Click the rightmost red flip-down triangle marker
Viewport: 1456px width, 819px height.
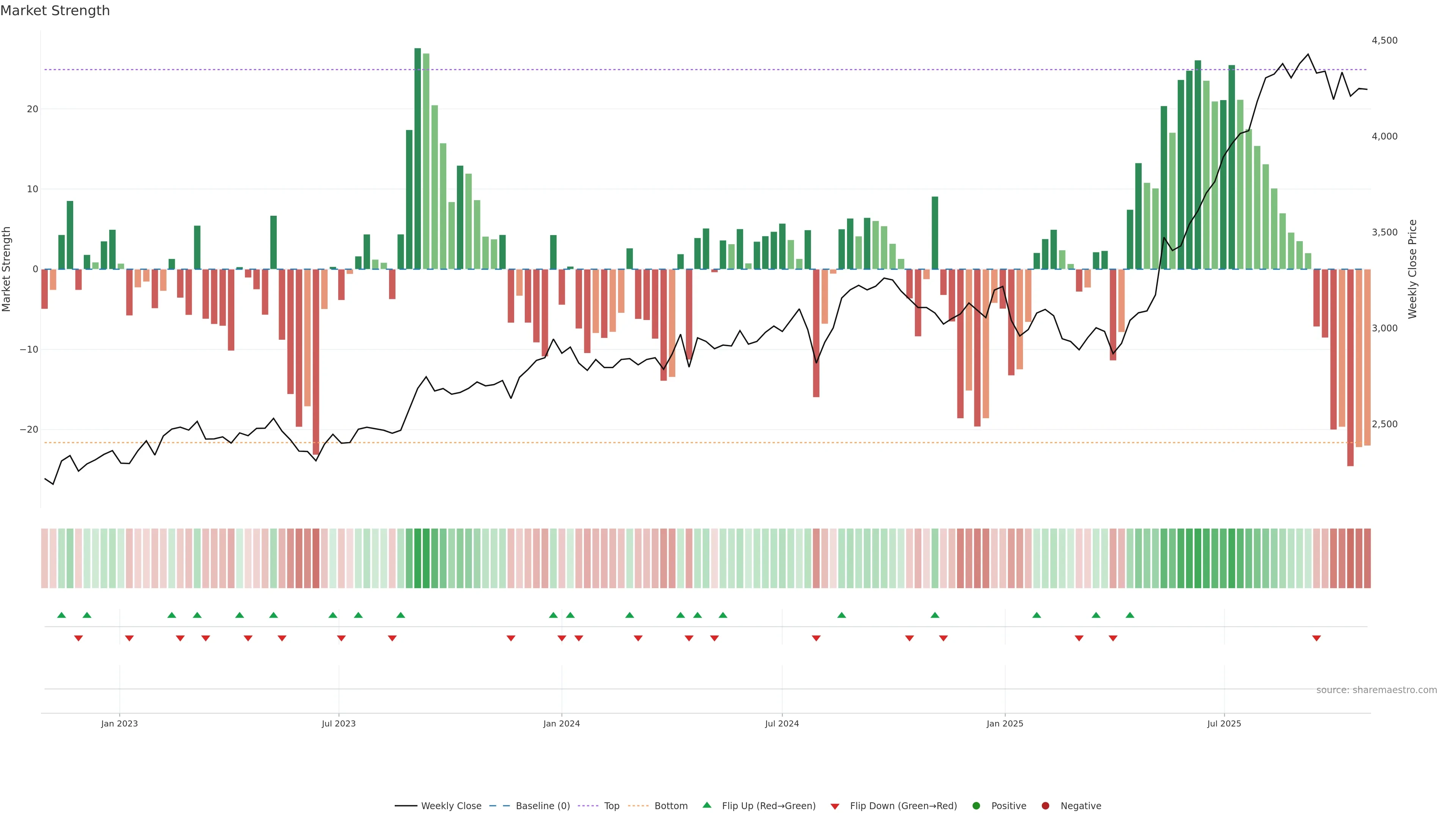pos(1316,638)
